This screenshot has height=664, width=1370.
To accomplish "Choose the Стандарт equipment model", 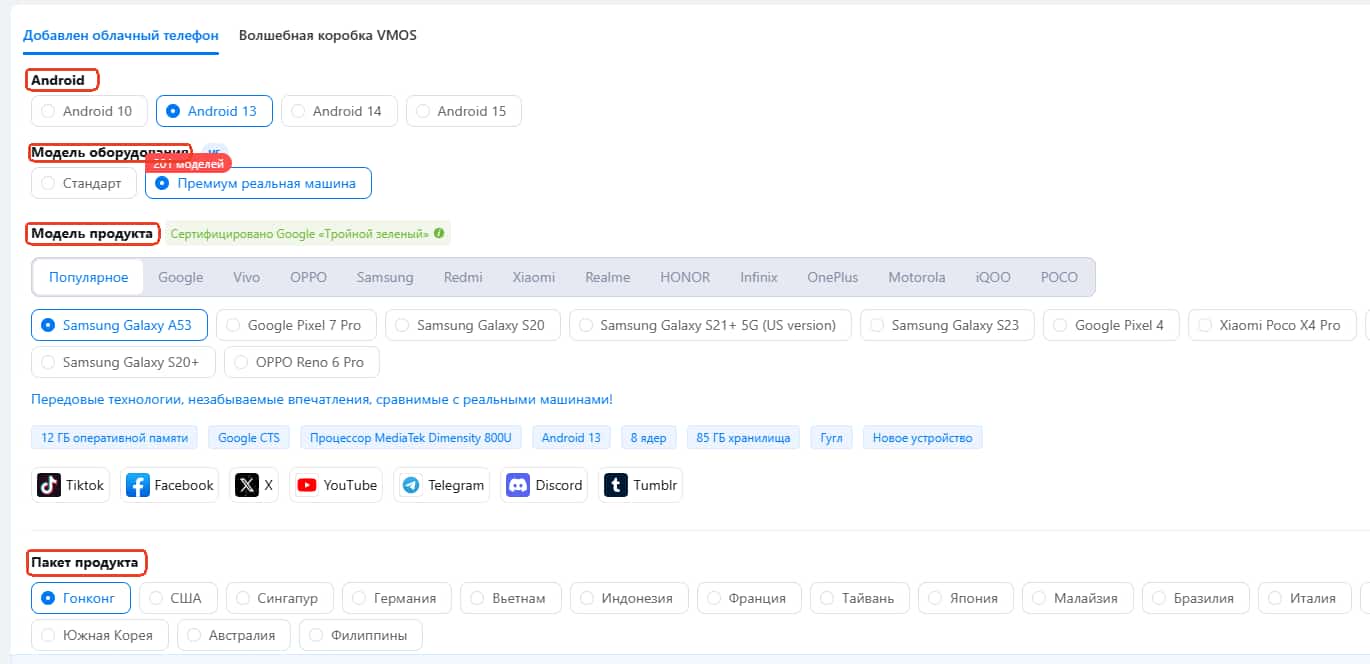I will pyautogui.click(x=84, y=183).
